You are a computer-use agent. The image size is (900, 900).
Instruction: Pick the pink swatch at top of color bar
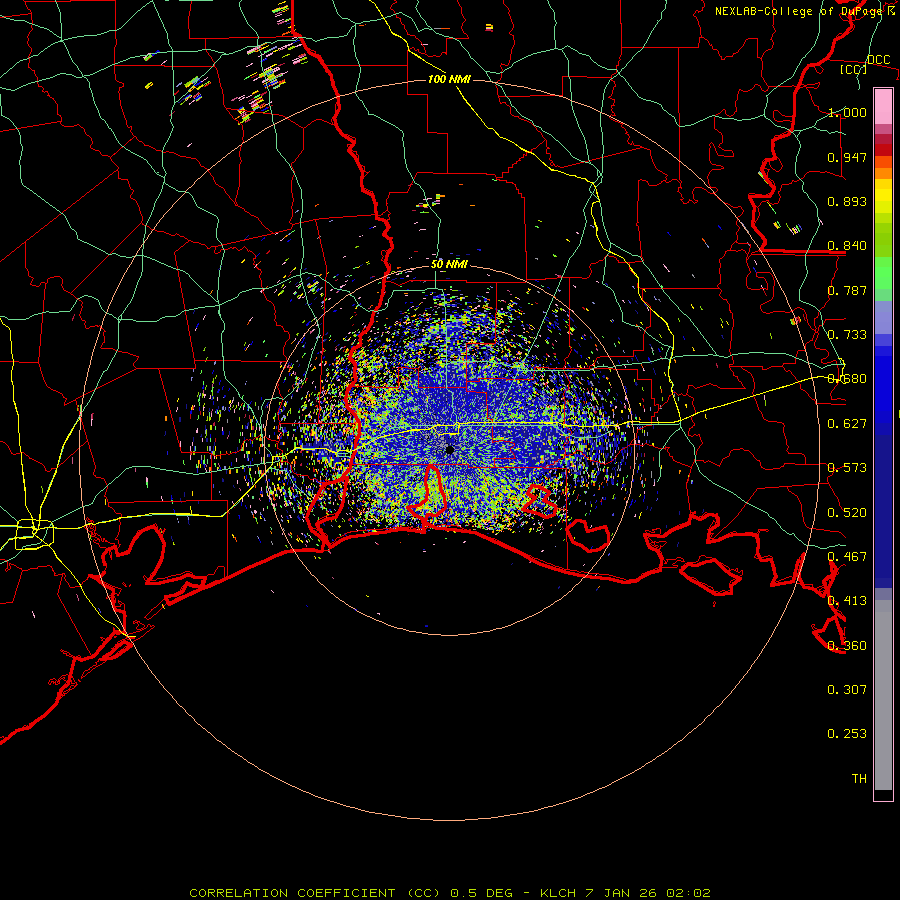coord(883,107)
